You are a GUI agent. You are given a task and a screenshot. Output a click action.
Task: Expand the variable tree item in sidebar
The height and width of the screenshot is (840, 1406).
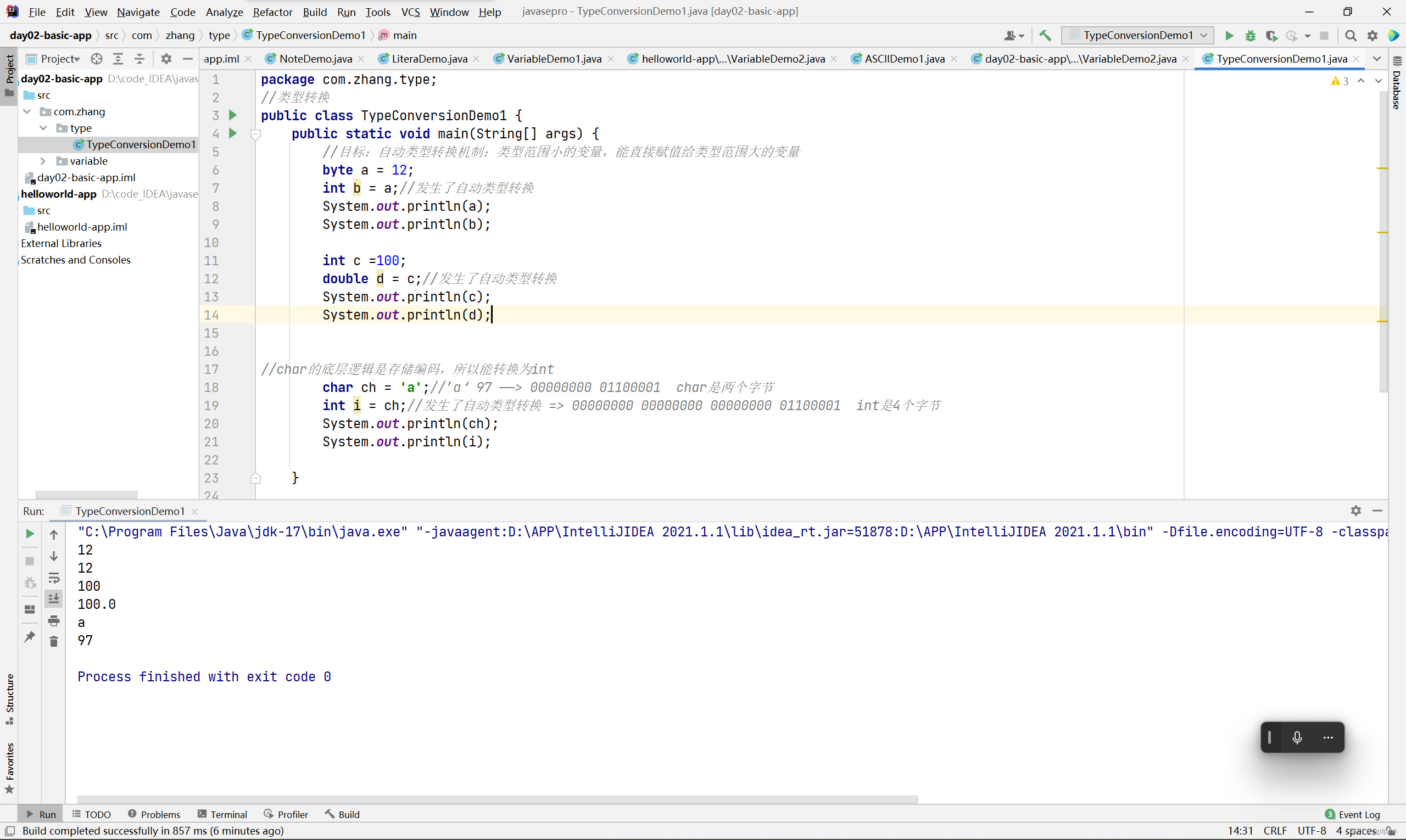click(x=41, y=160)
